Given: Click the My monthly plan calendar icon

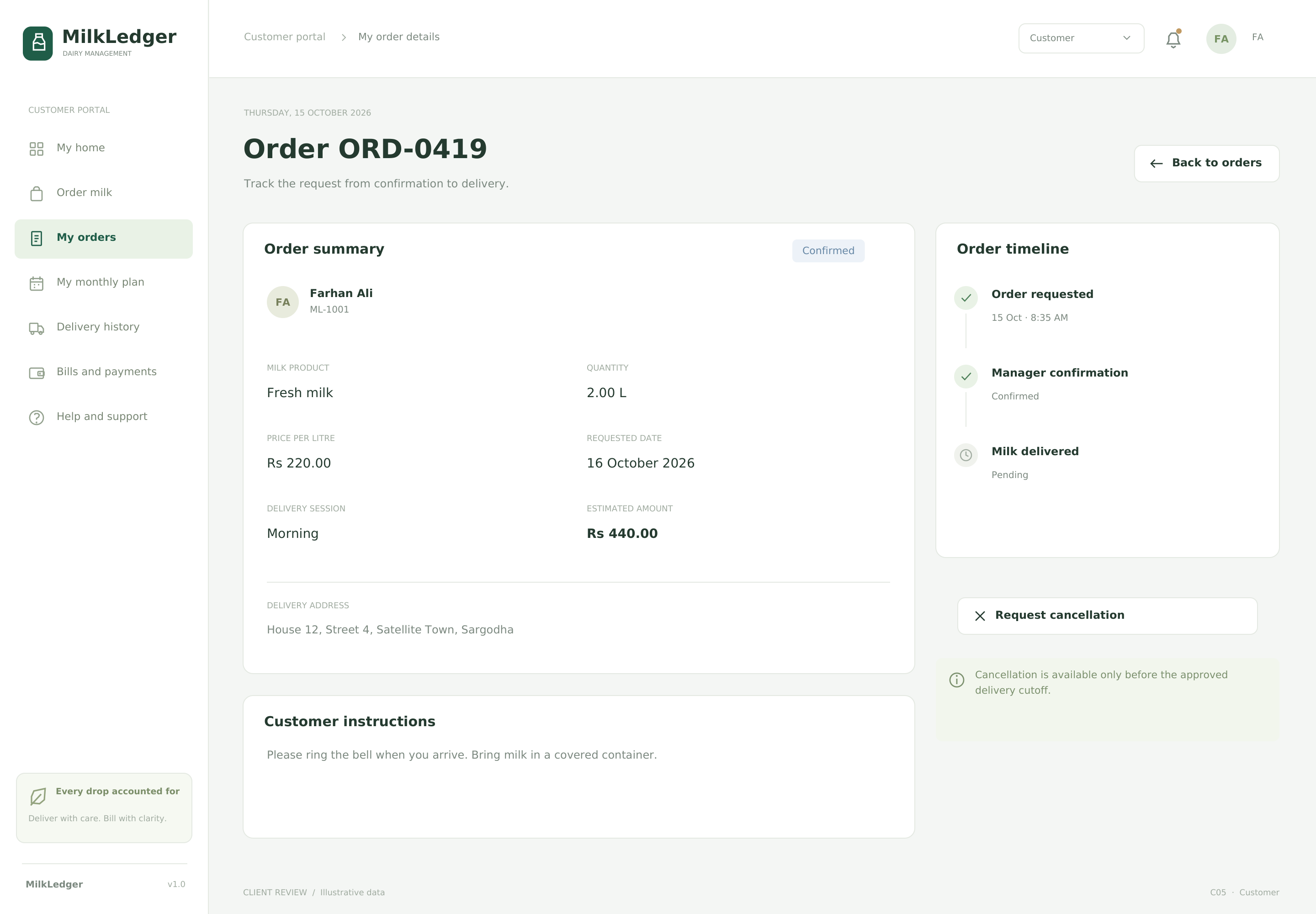Looking at the screenshot, I should pos(37,283).
